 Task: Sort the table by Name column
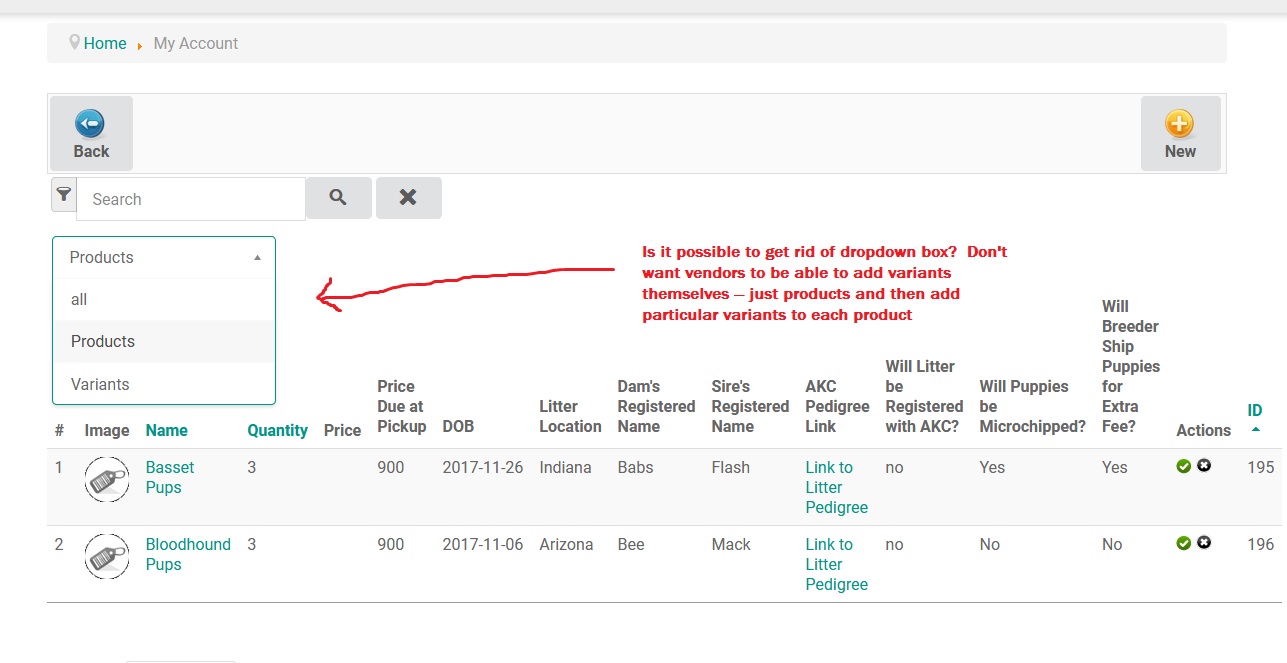click(167, 430)
